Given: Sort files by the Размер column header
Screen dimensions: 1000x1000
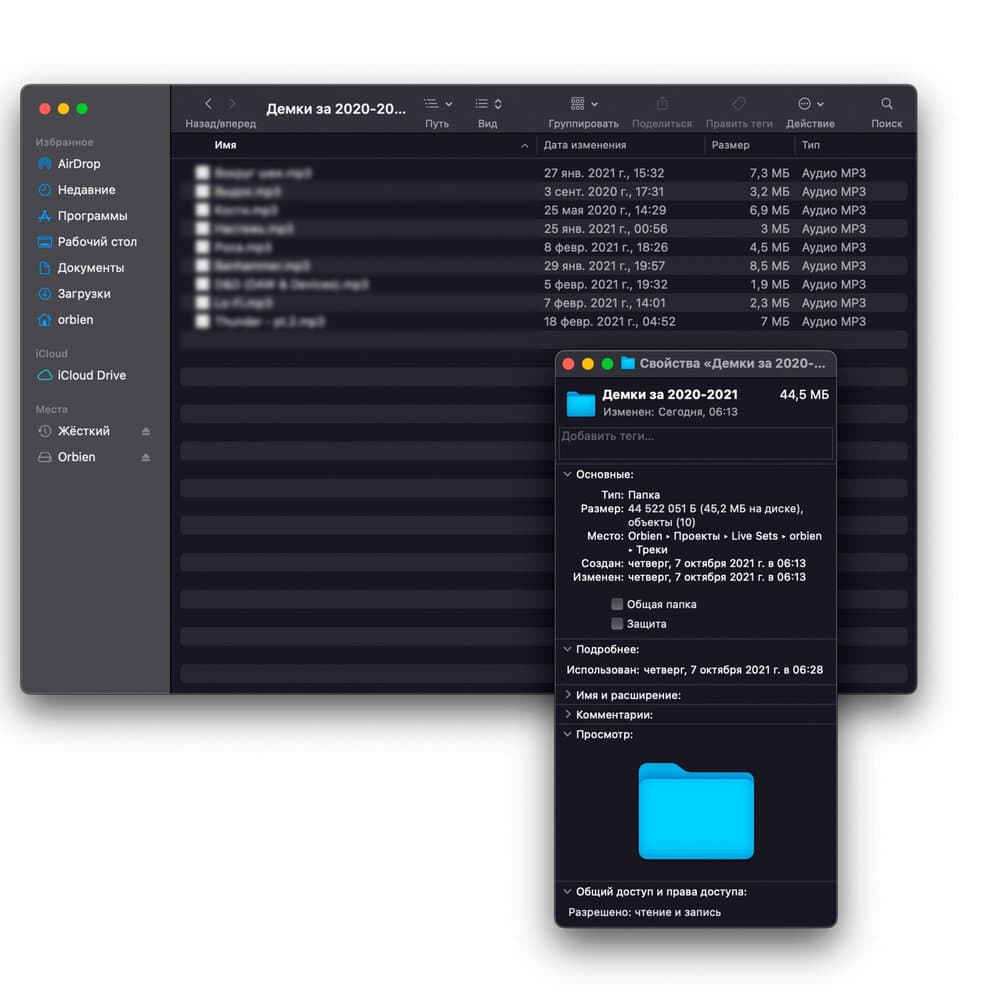Looking at the screenshot, I should point(731,146).
